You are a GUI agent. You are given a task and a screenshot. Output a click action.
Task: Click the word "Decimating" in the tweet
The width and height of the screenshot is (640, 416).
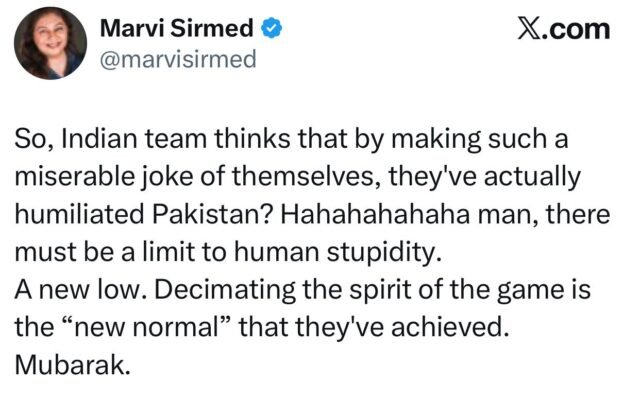(212, 291)
